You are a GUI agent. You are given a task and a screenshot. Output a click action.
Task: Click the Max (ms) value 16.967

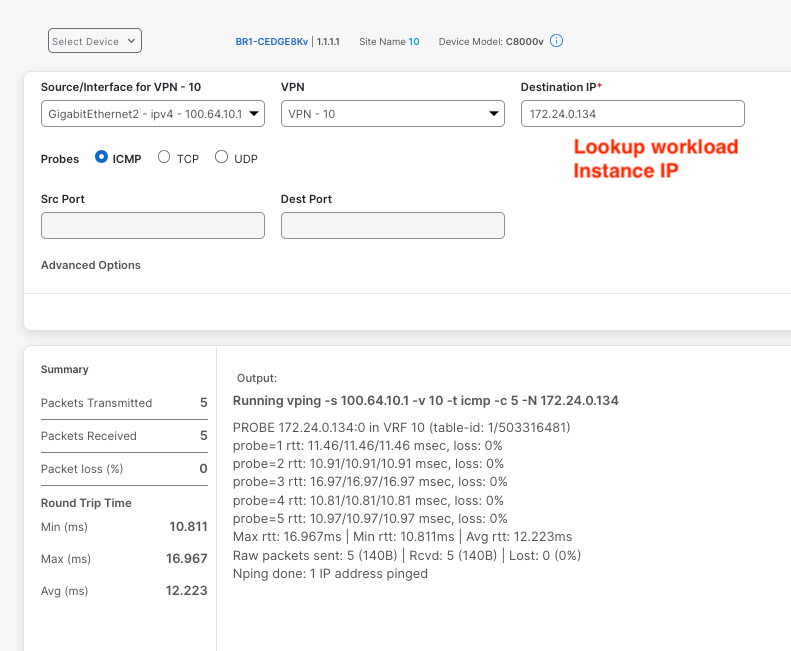[186, 558]
